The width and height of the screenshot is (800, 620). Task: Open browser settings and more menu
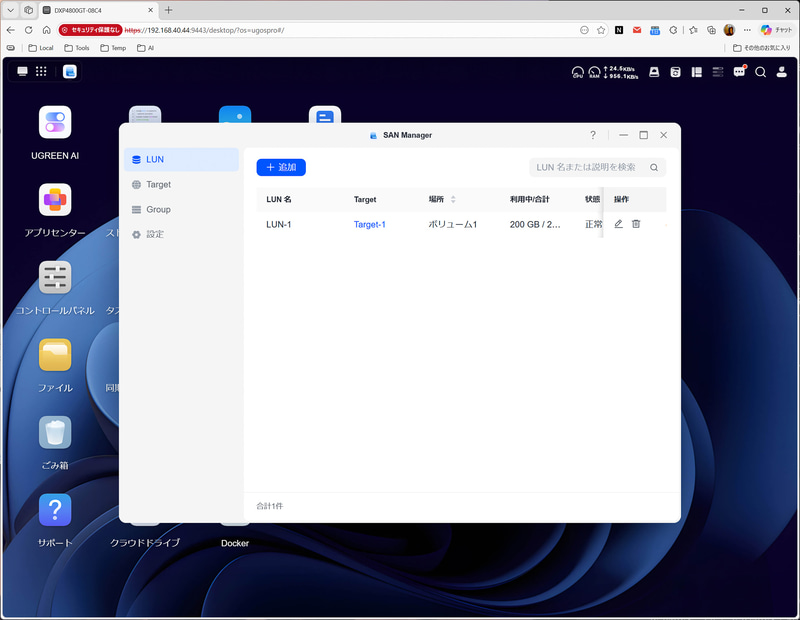747,30
